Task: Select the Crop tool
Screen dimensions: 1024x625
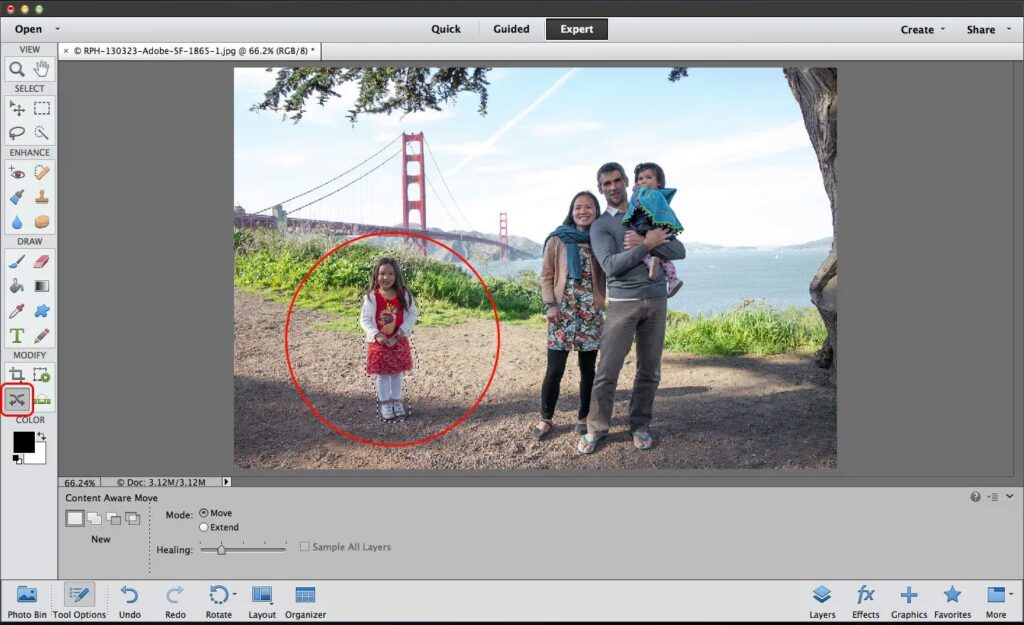Action: pyautogui.click(x=17, y=375)
